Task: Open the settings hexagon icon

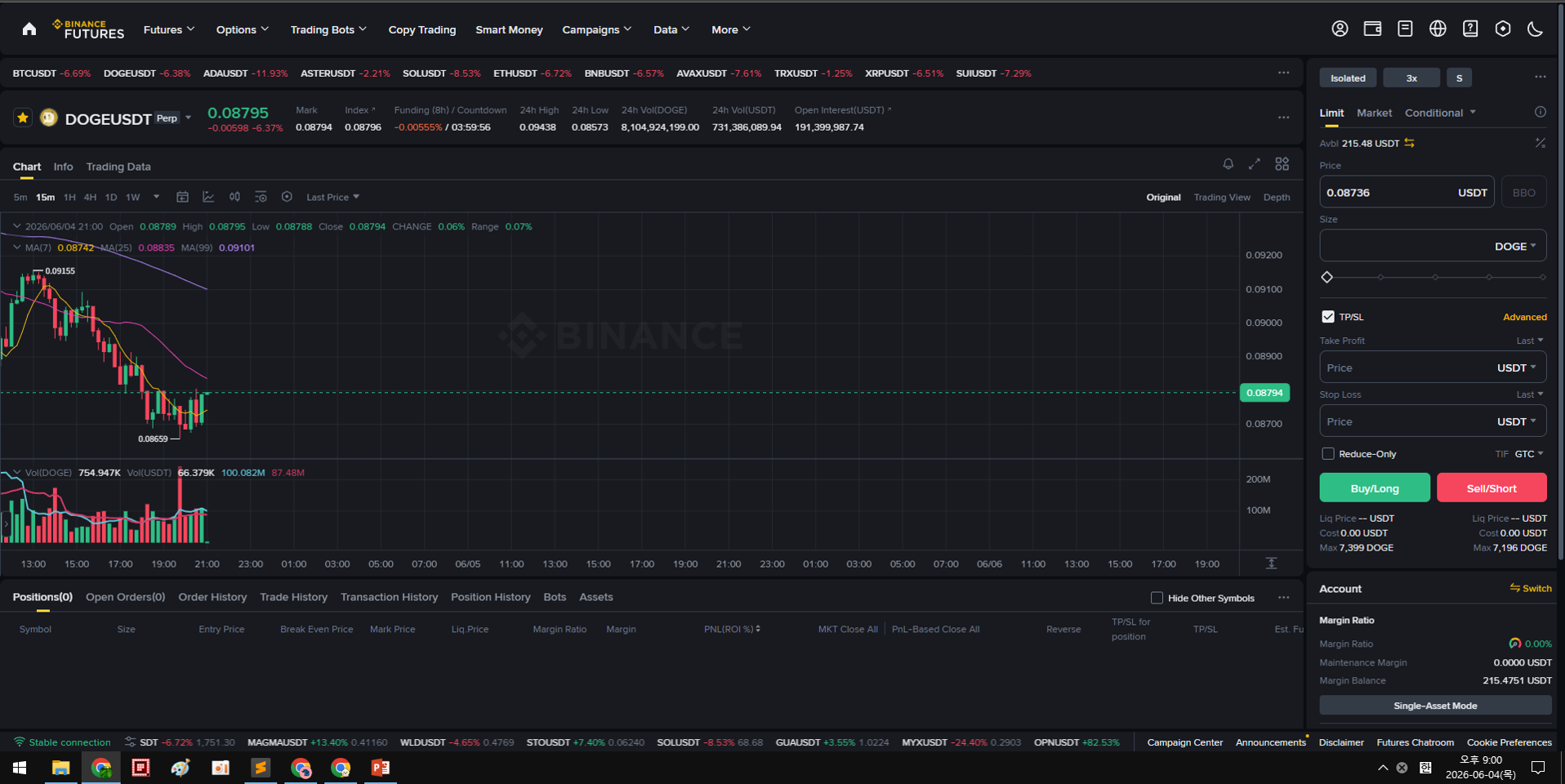Action: tap(1503, 29)
